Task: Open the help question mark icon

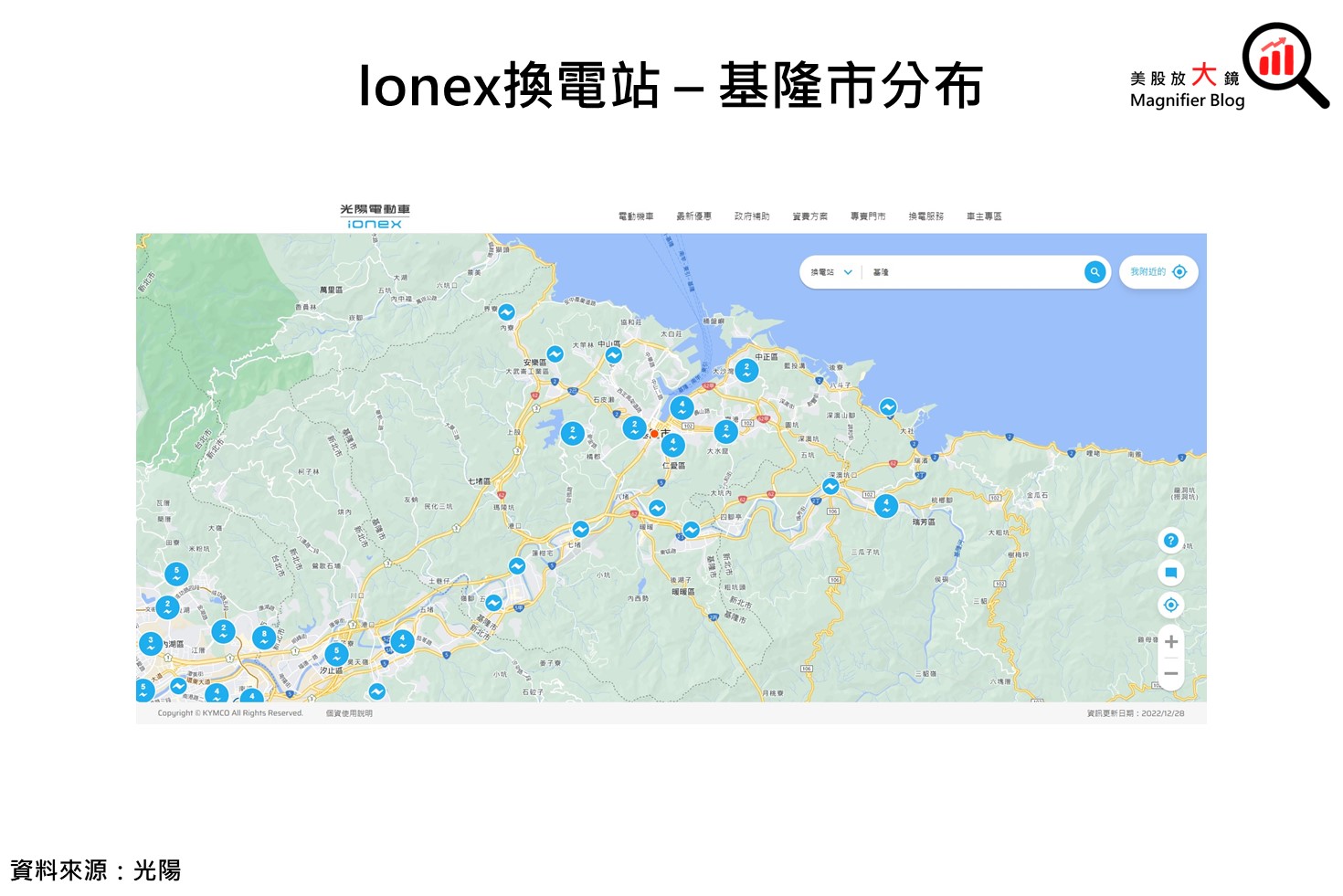Action: pyautogui.click(x=1170, y=541)
